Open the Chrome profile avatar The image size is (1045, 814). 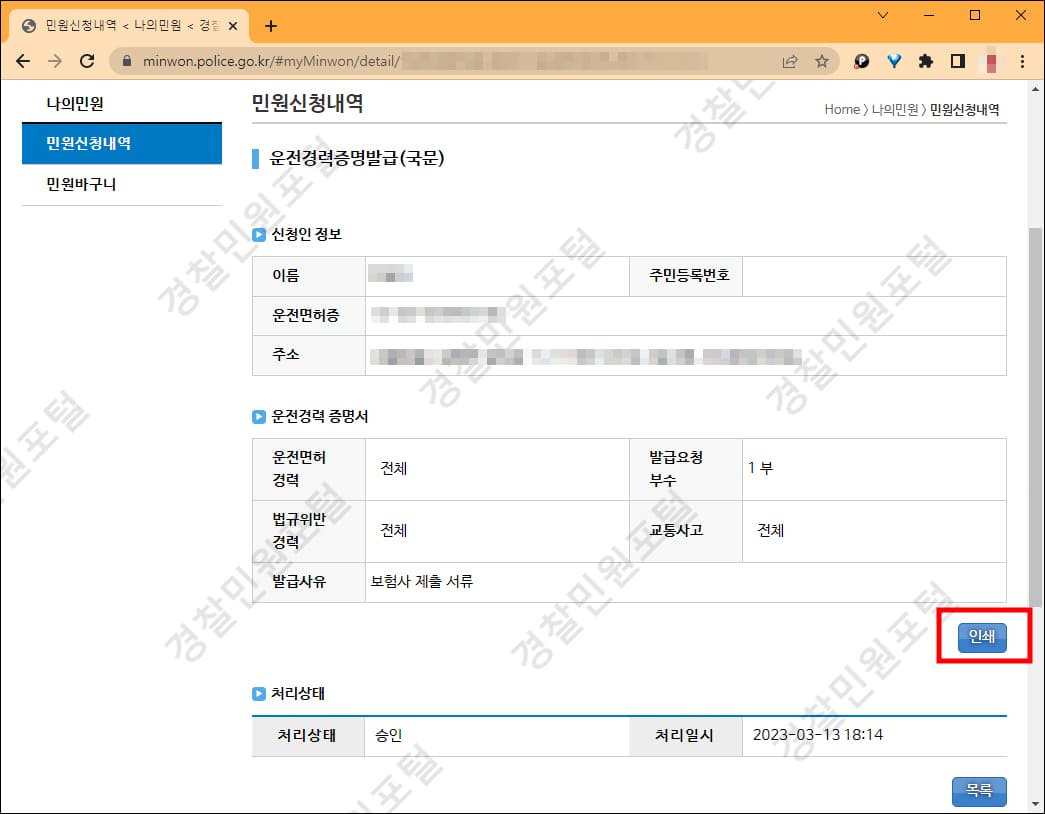[988, 61]
